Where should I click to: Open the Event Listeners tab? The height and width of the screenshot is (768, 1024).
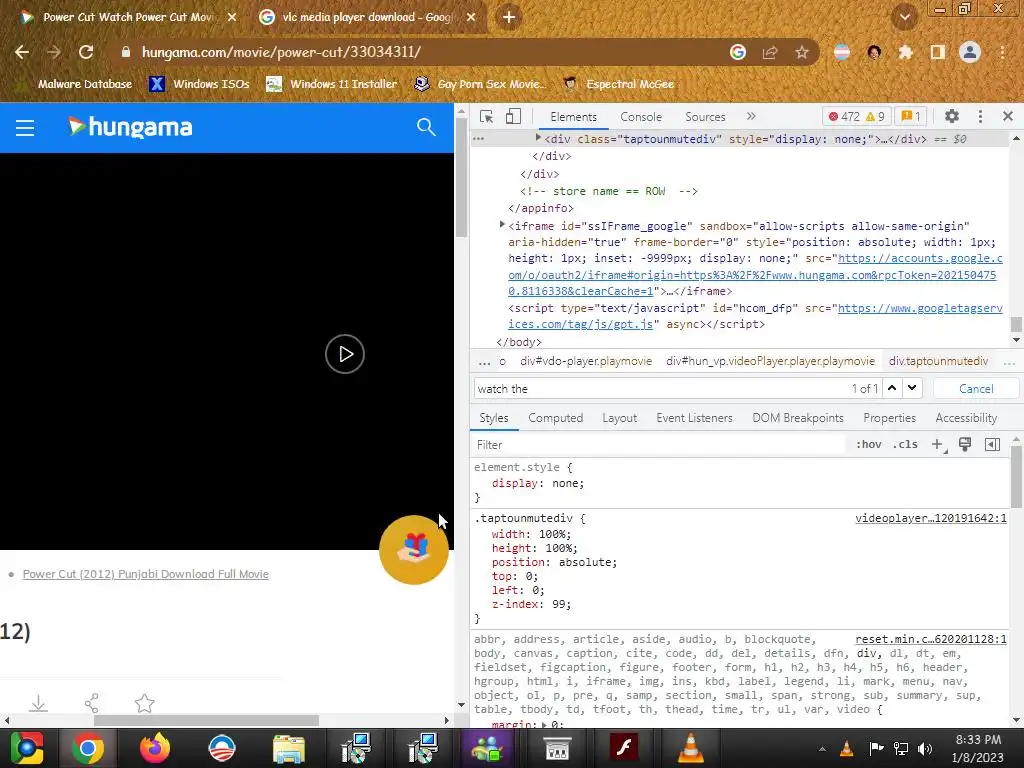click(x=694, y=418)
